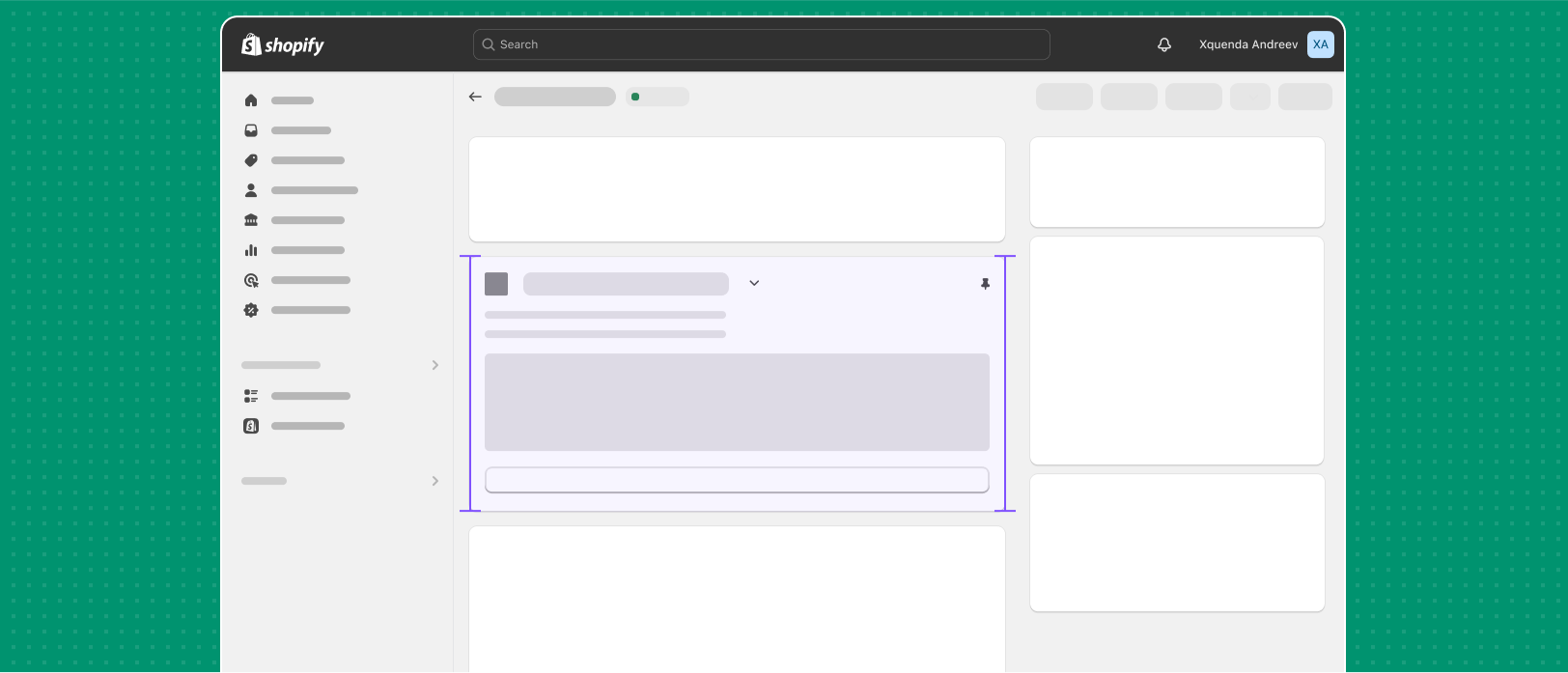Image resolution: width=1568 pixels, height=673 pixels.
Task: Click the full-width outlined button in the app block
Action: click(737, 480)
